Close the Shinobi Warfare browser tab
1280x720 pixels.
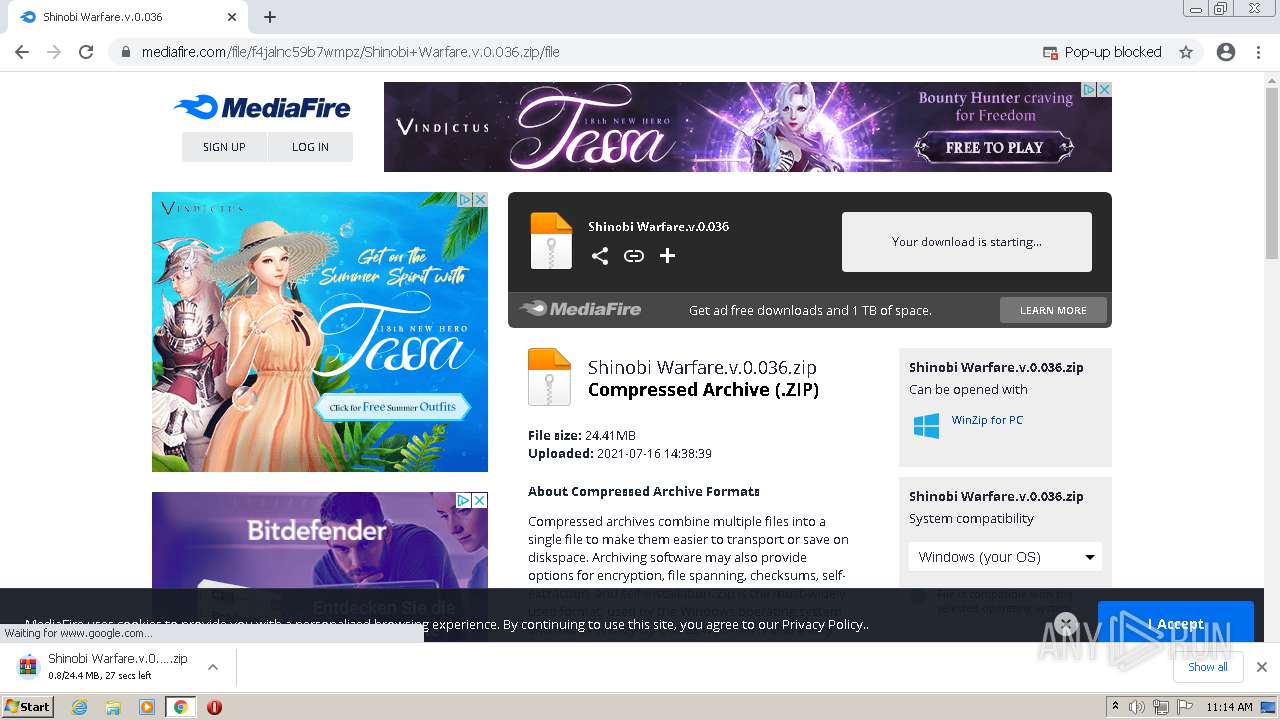[232, 17]
